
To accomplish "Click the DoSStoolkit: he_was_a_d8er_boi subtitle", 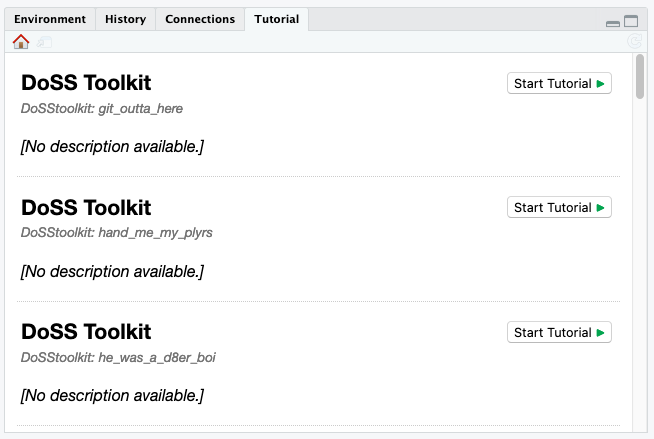I will click(x=118, y=358).
